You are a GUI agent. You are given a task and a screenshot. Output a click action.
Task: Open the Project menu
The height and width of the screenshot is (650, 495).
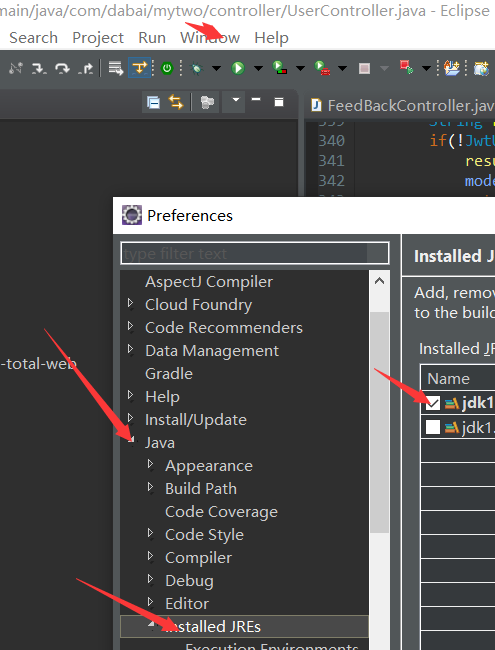pyautogui.click(x=98, y=38)
